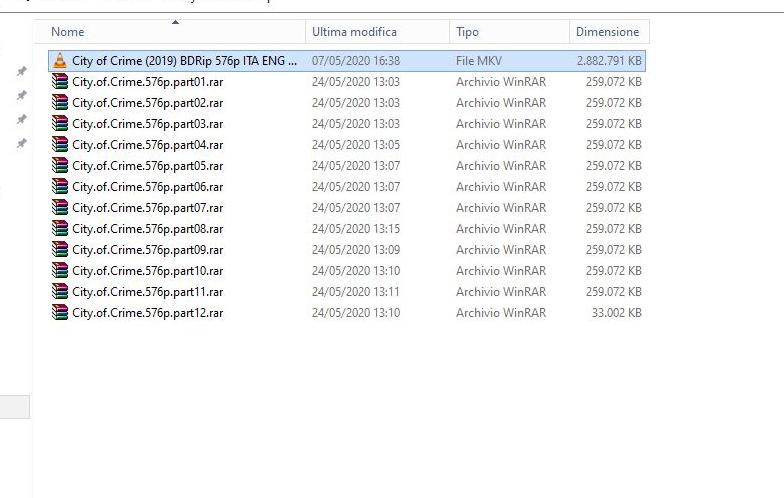Click the WinRAR icon of part12.rar
This screenshot has width=784, height=498.
60,312
